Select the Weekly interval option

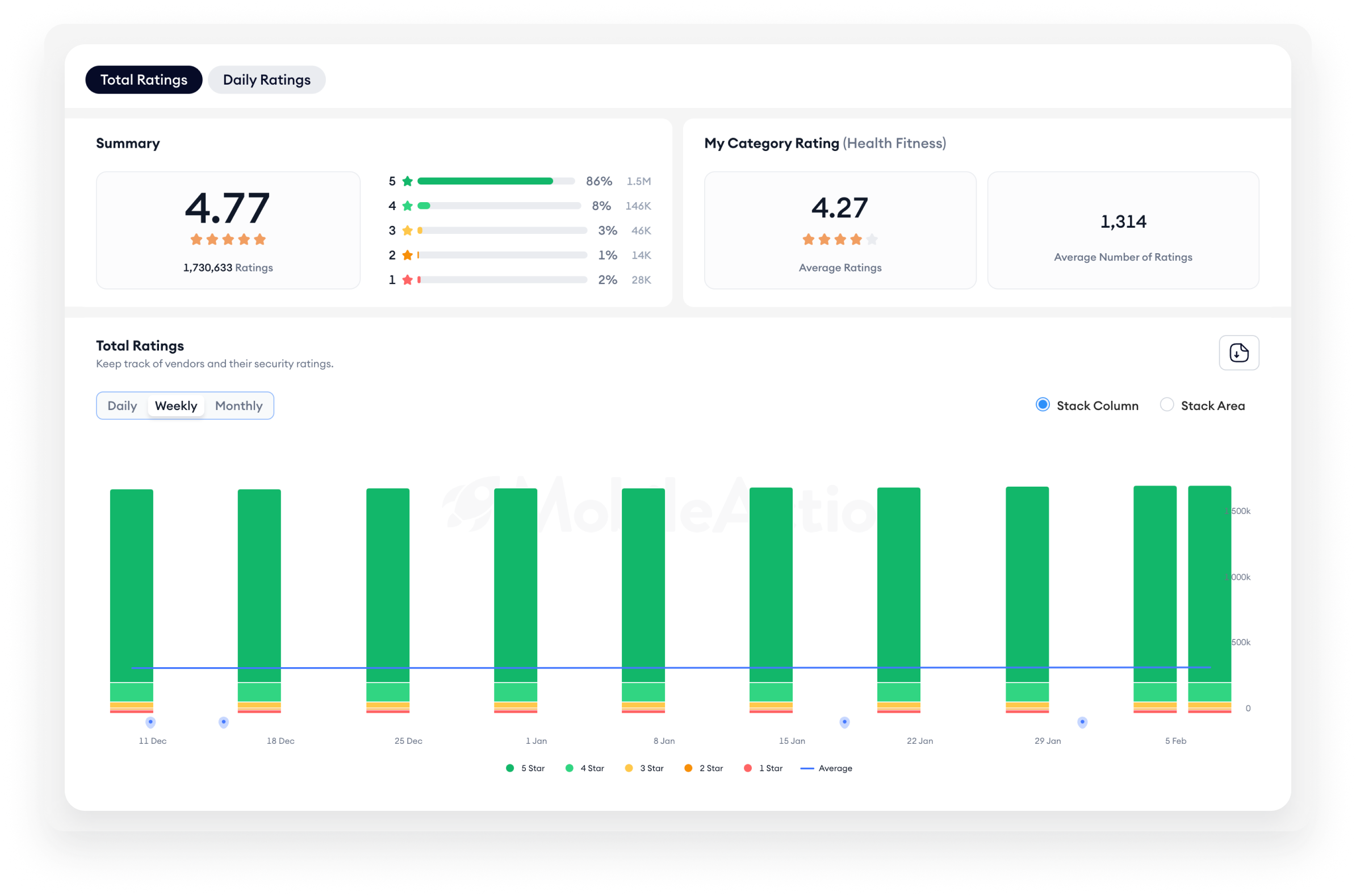176,406
